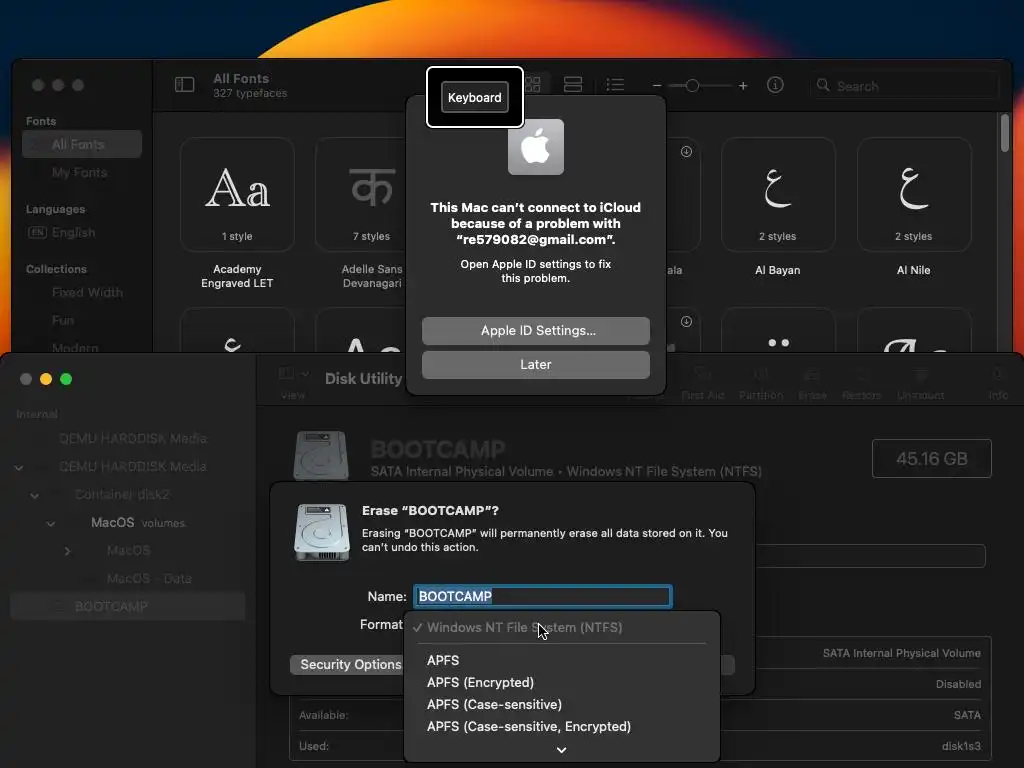This screenshot has width=1024, height=768.
Task: Show more formats with the down chevron
Action: click(x=562, y=750)
